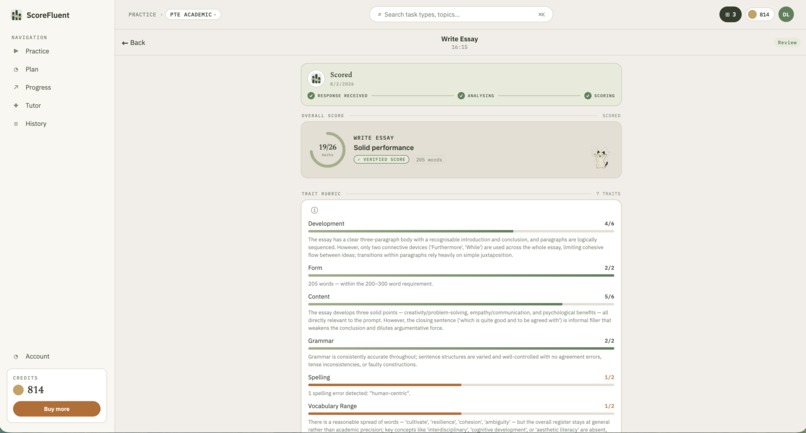Click the Content 5/6 score value
Image resolution: width=806 pixels, height=433 pixels.
pos(609,297)
